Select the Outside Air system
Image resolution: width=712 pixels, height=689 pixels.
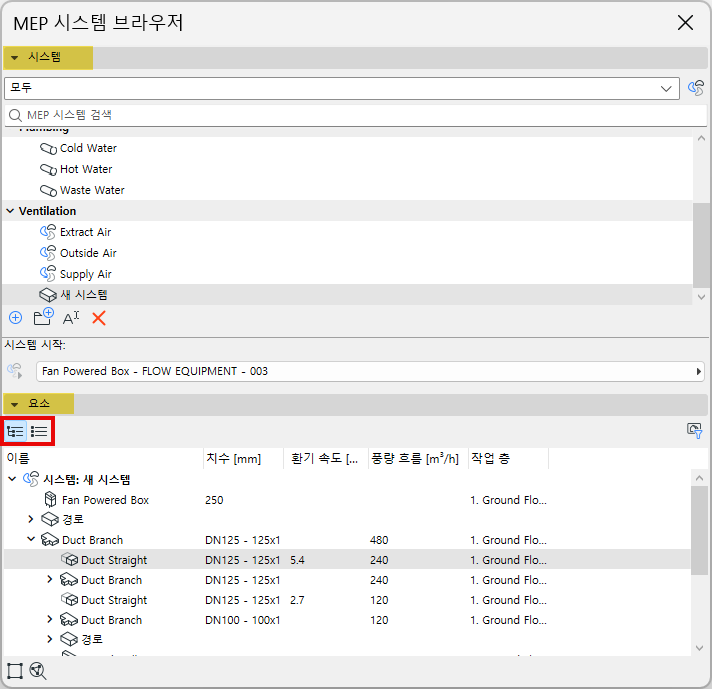pos(347,253)
